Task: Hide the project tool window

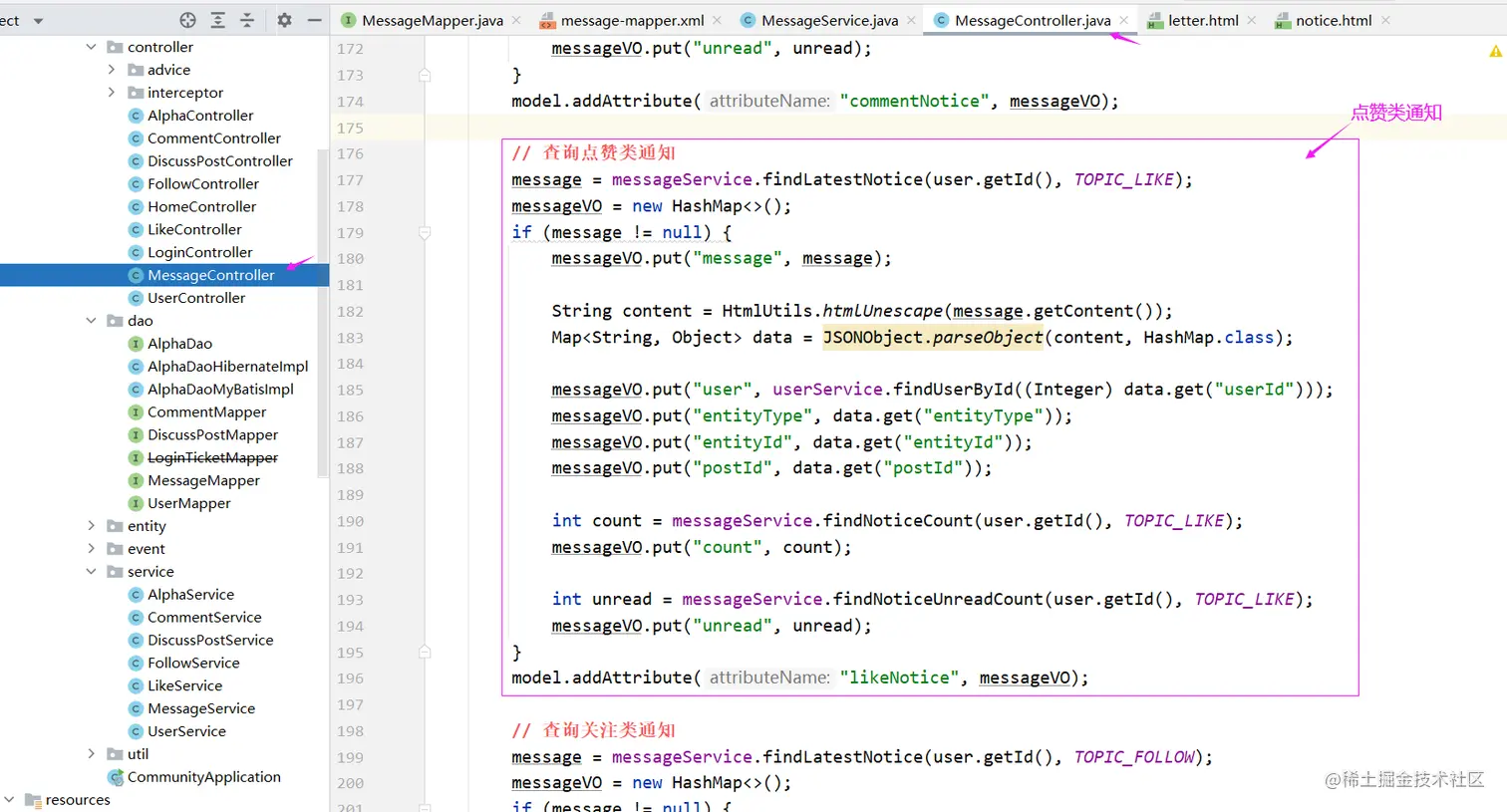Action: 314,20
